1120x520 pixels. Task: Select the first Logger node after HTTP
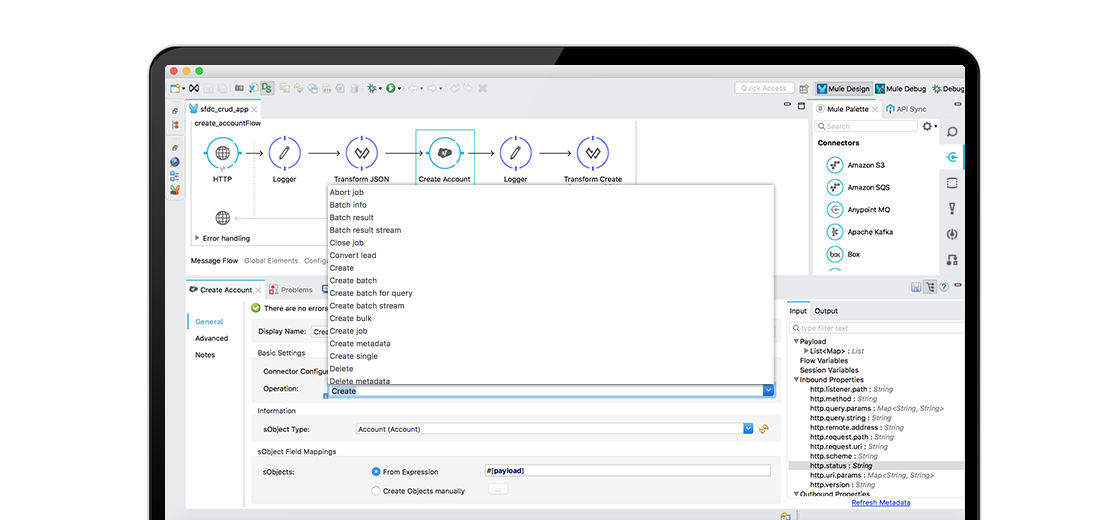[x=284, y=152]
